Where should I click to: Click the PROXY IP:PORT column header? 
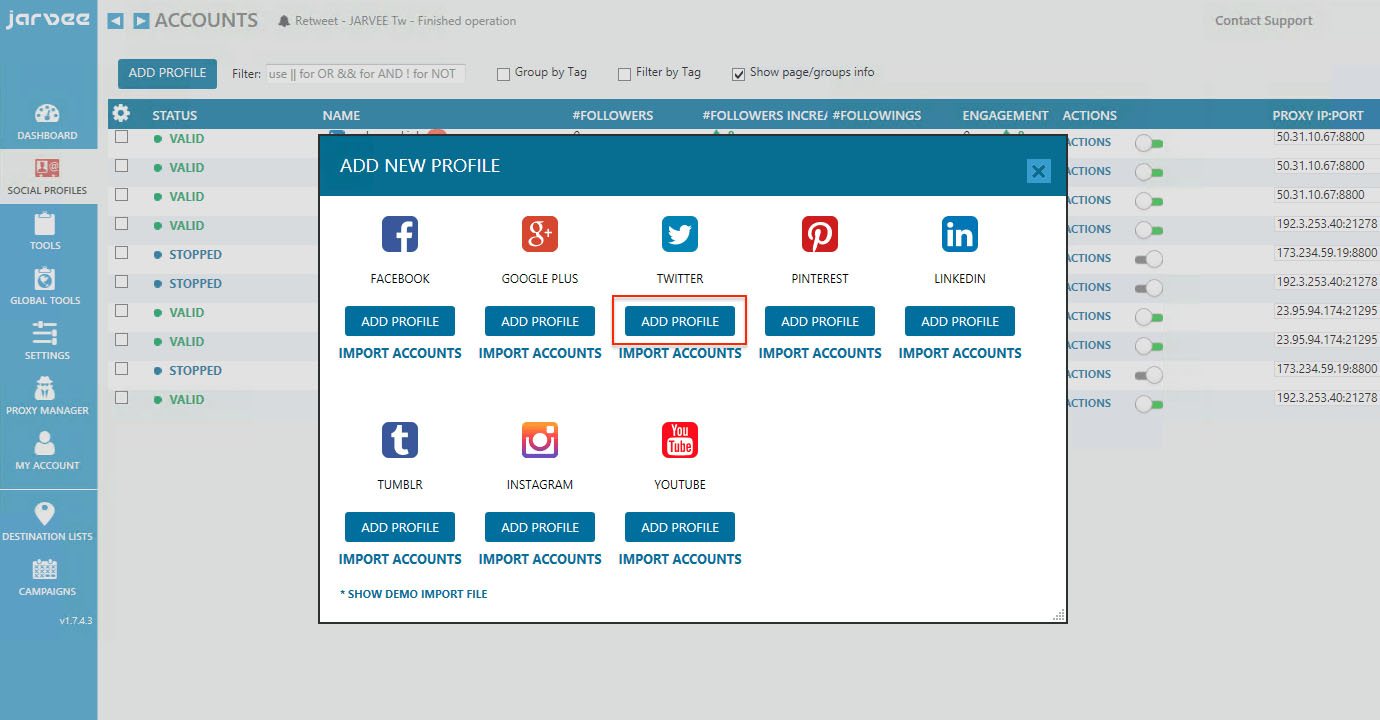click(x=1318, y=115)
